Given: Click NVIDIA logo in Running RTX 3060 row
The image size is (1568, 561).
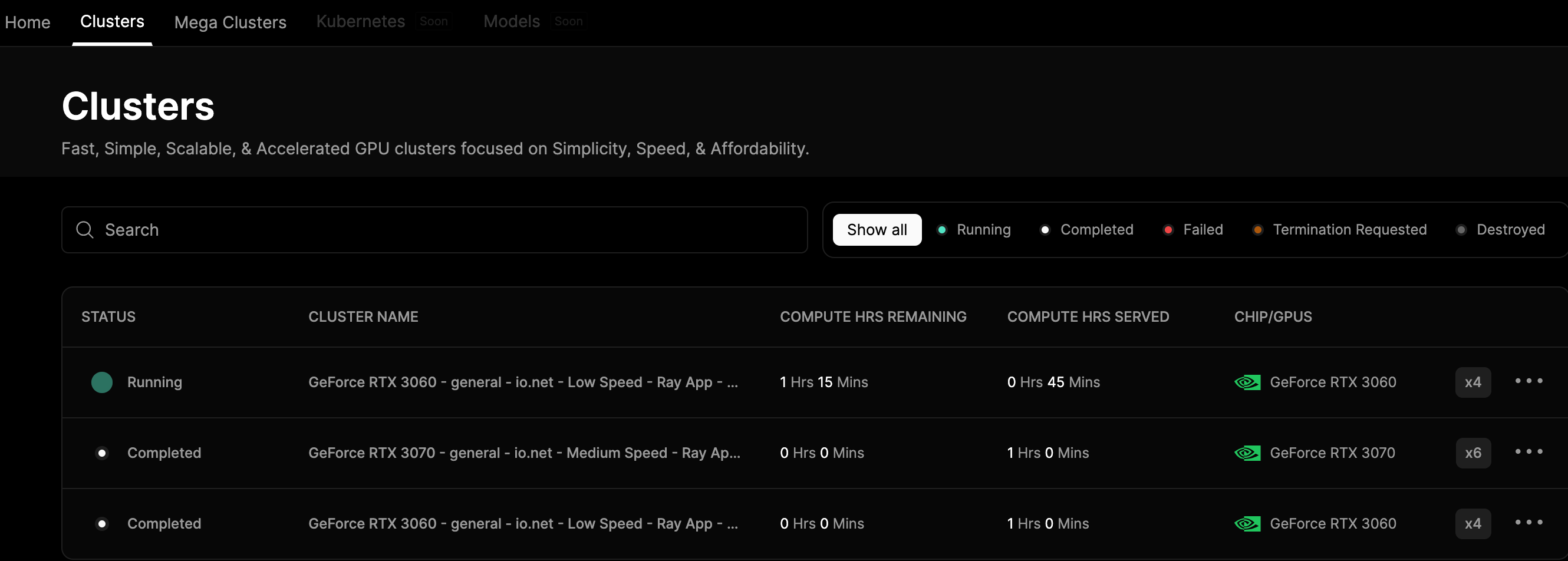Looking at the screenshot, I should pos(1247,382).
